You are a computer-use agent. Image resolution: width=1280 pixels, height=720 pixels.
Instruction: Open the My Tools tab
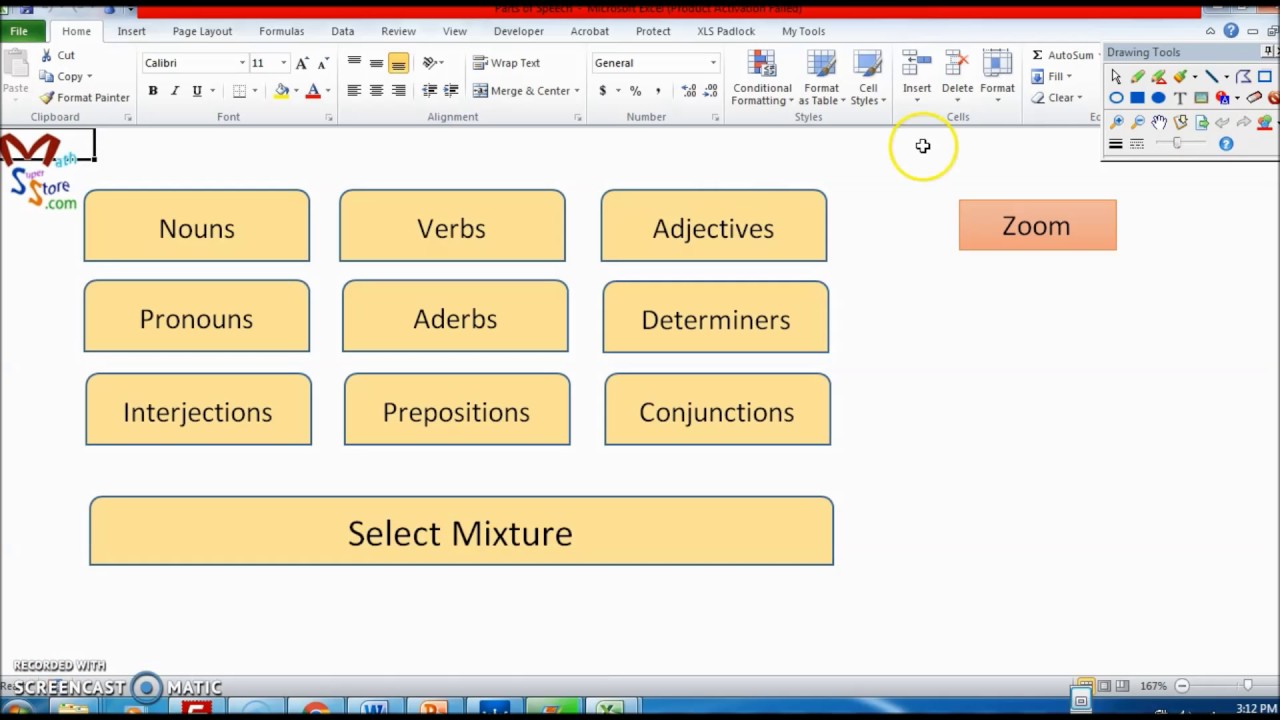click(803, 31)
